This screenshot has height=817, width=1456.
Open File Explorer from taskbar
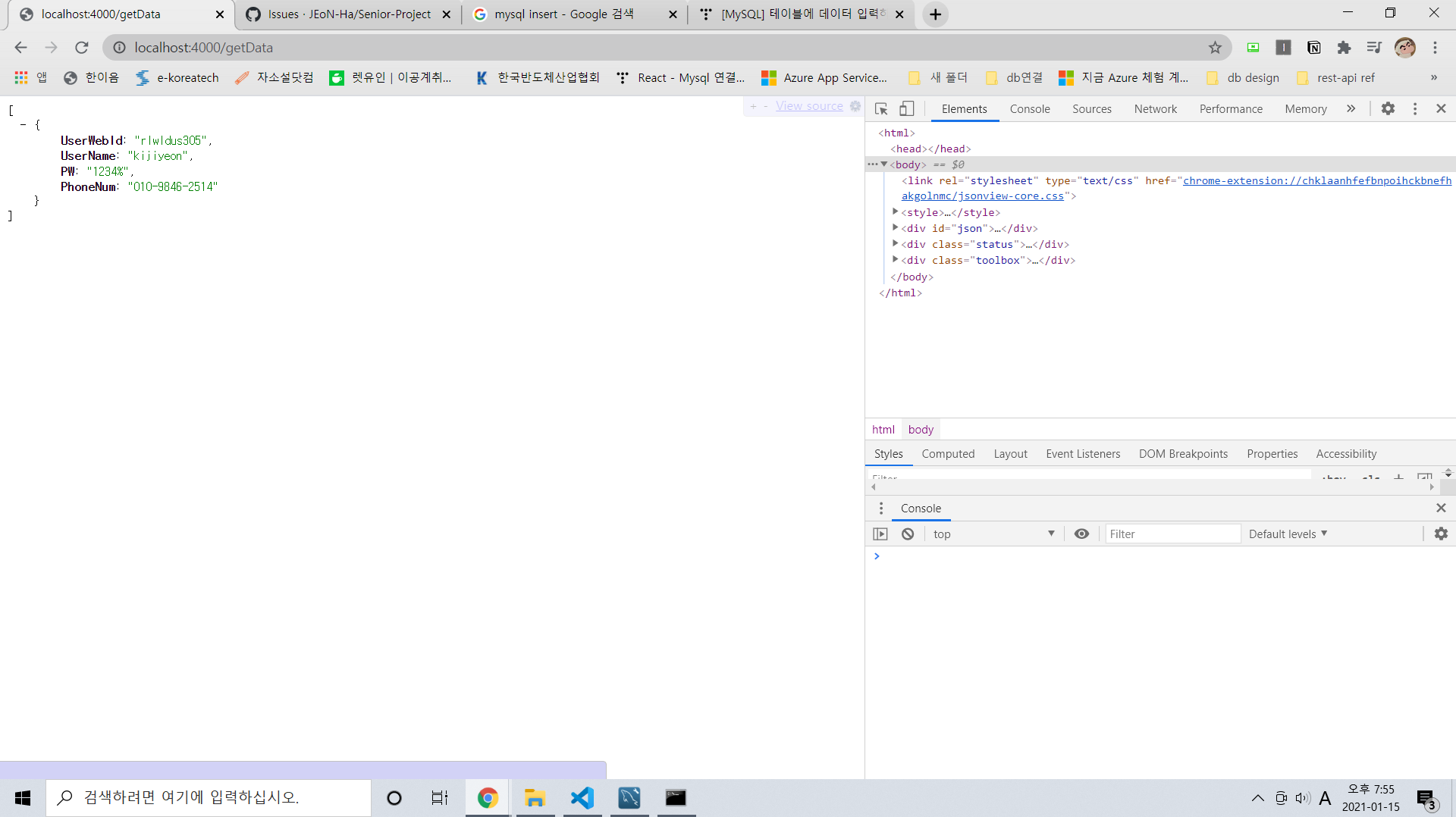535,798
